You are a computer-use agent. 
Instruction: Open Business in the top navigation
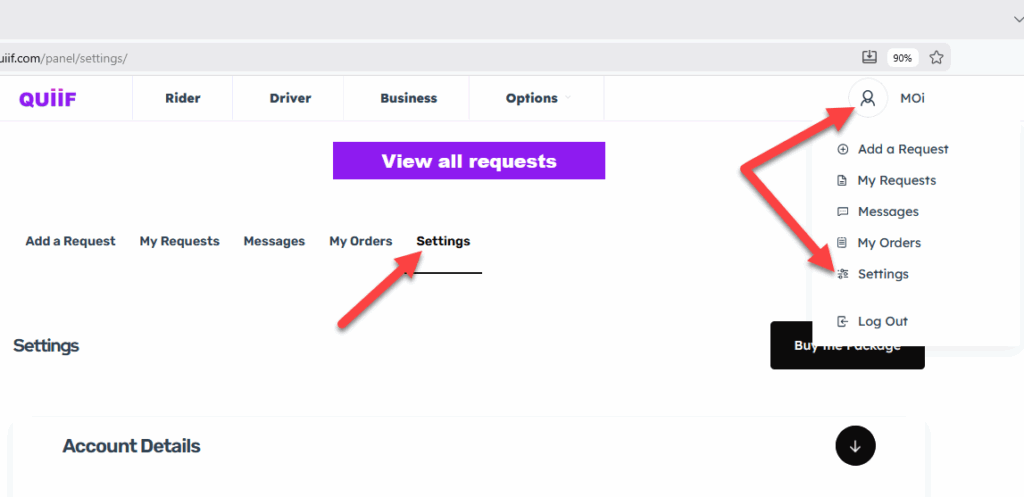(x=408, y=98)
